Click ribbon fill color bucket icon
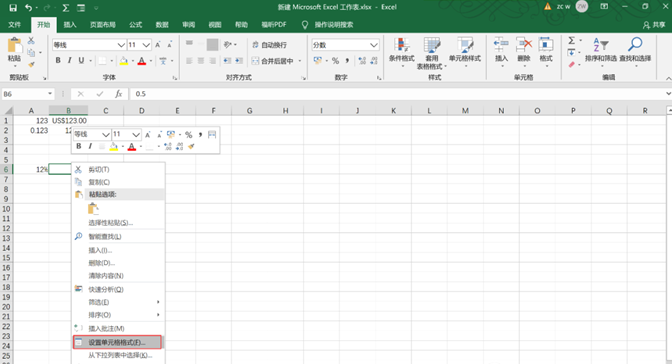The width and height of the screenshot is (672, 364). [123, 61]
